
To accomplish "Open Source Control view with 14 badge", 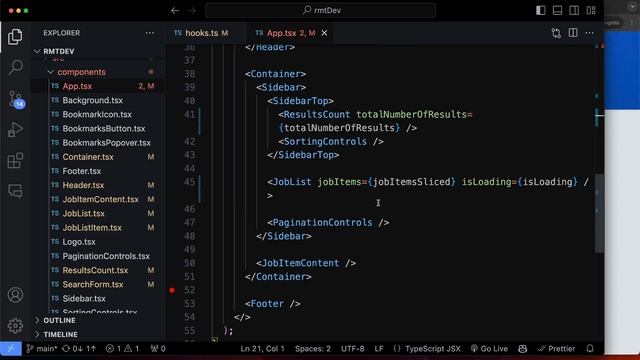I will coord(16,99).
